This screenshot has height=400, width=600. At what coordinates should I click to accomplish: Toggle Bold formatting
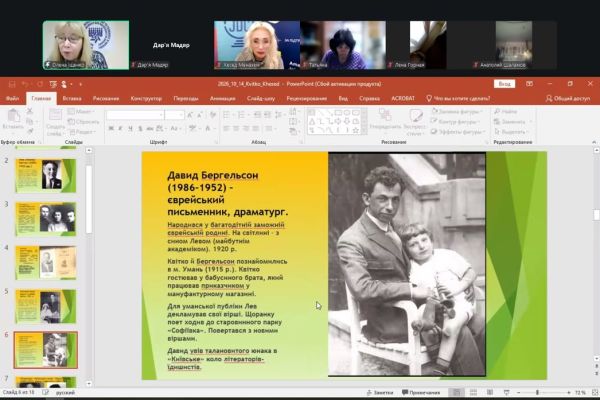[111, 129]
